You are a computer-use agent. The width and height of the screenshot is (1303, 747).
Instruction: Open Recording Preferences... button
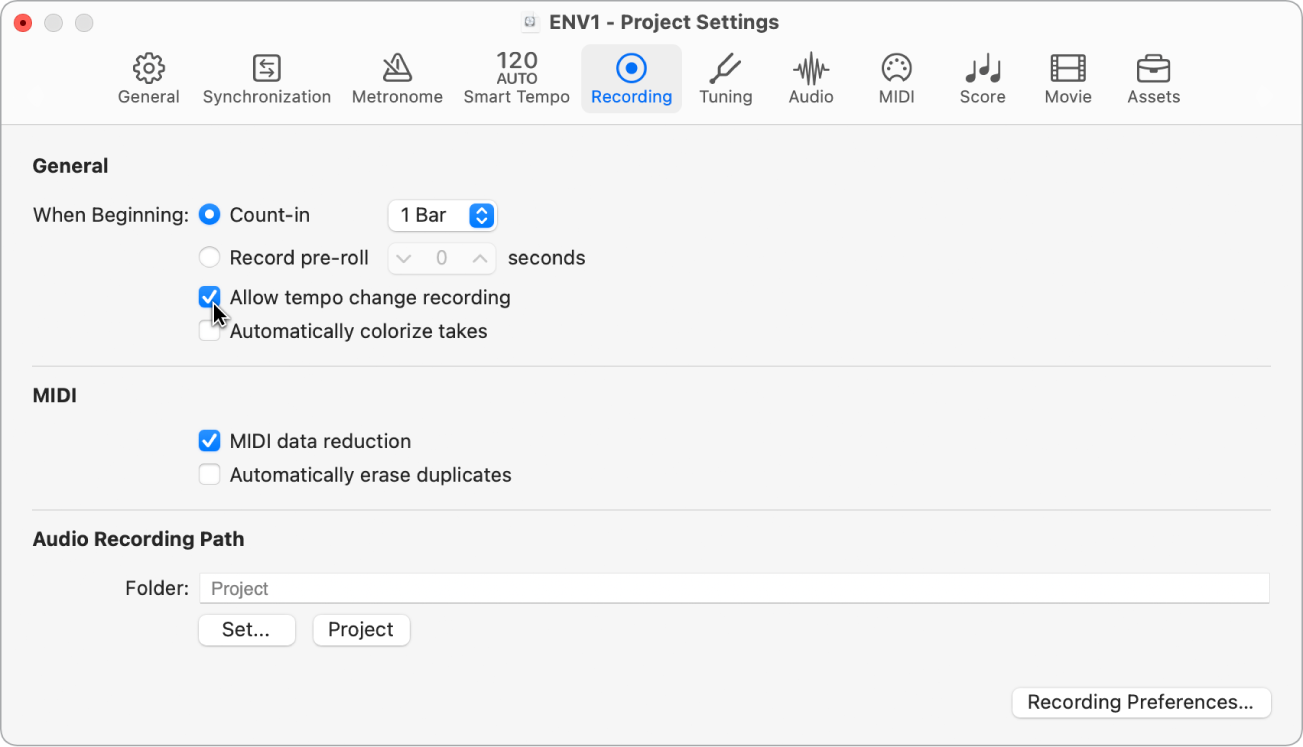click(1140, 702)
